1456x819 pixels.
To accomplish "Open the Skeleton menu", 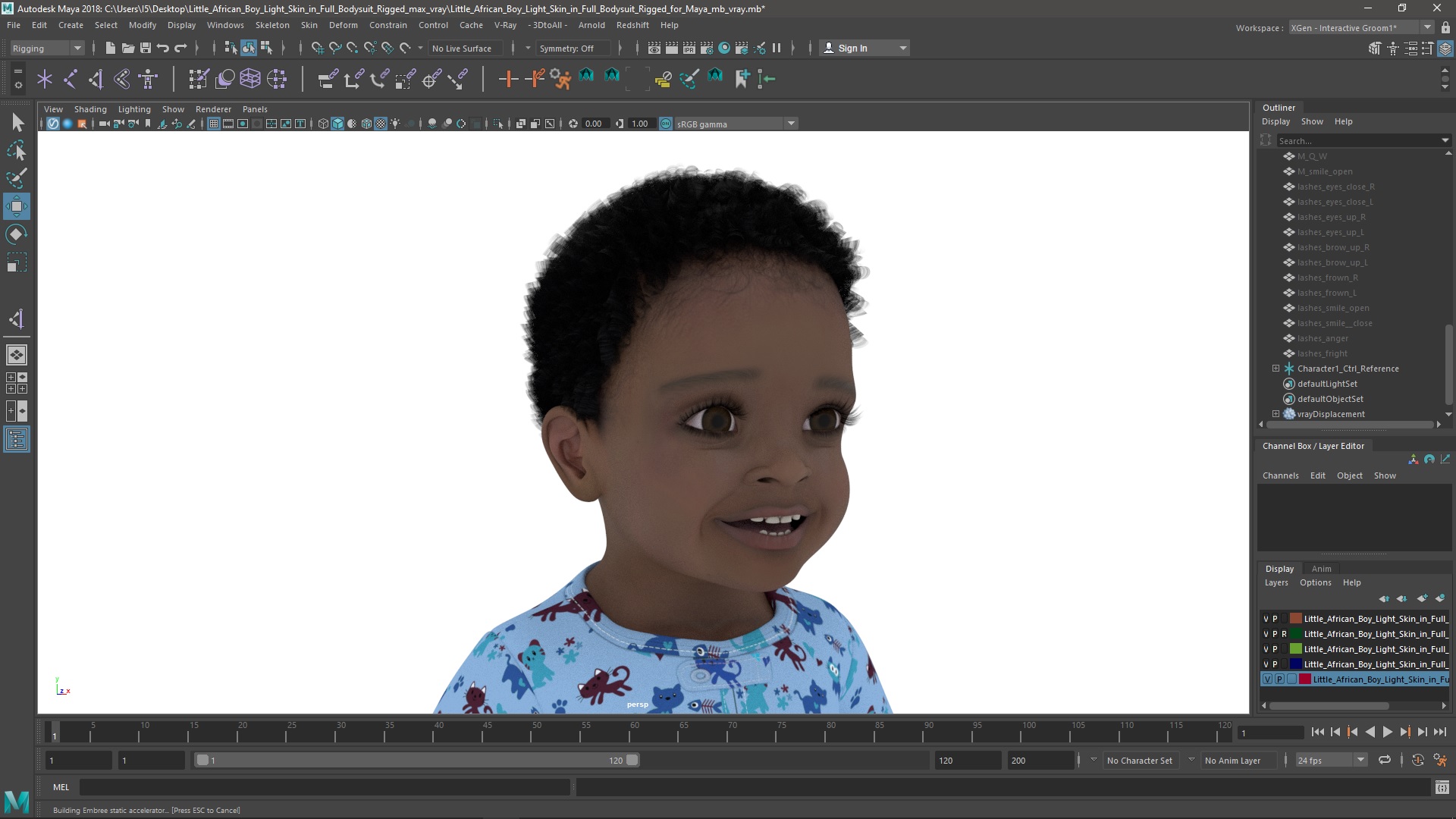I will pos(271,25).
